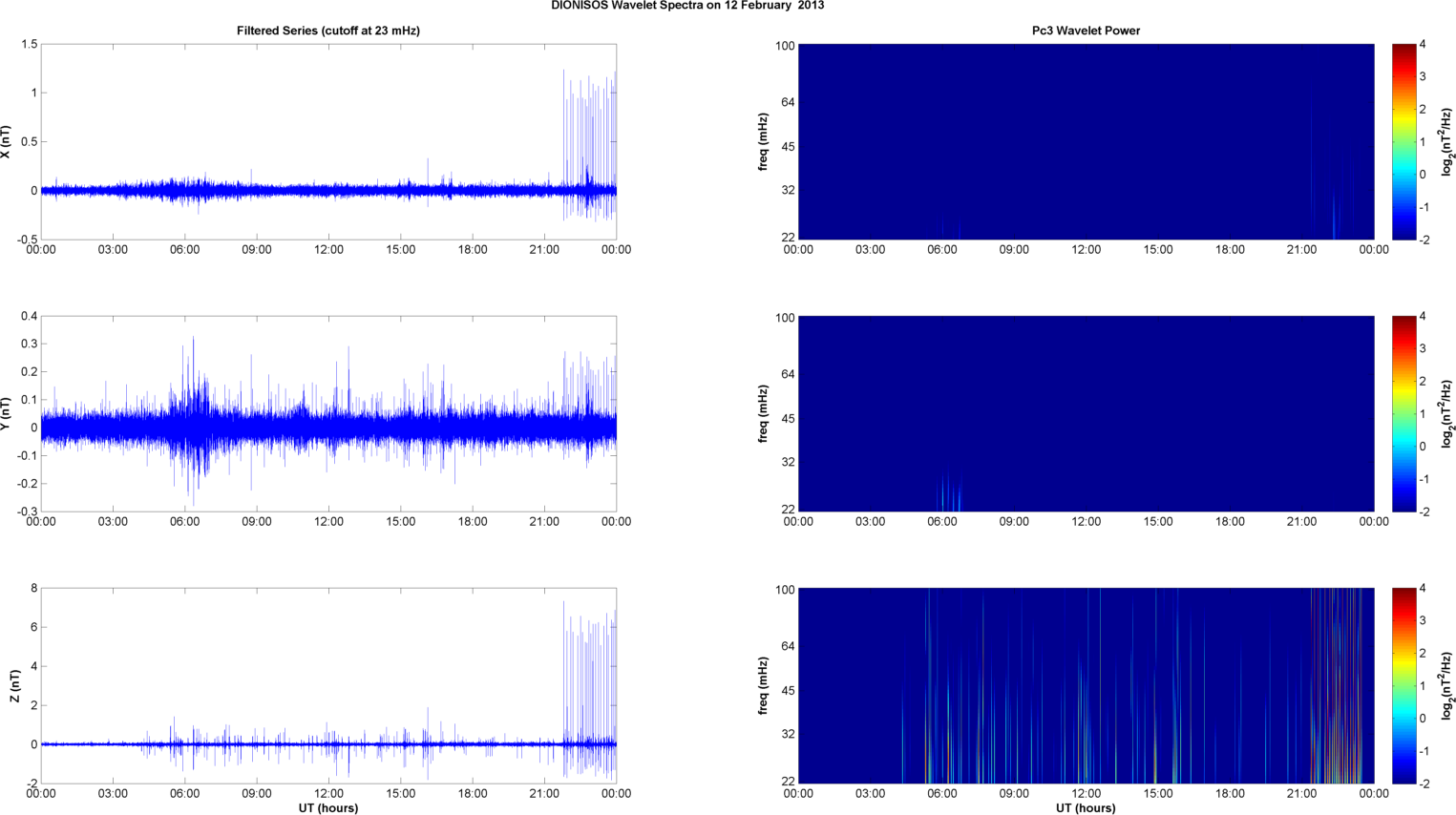Select 'freq (mHz)' label of the bottom spectrogram
Screen dimensions: 1456x815
click(763, 685)
